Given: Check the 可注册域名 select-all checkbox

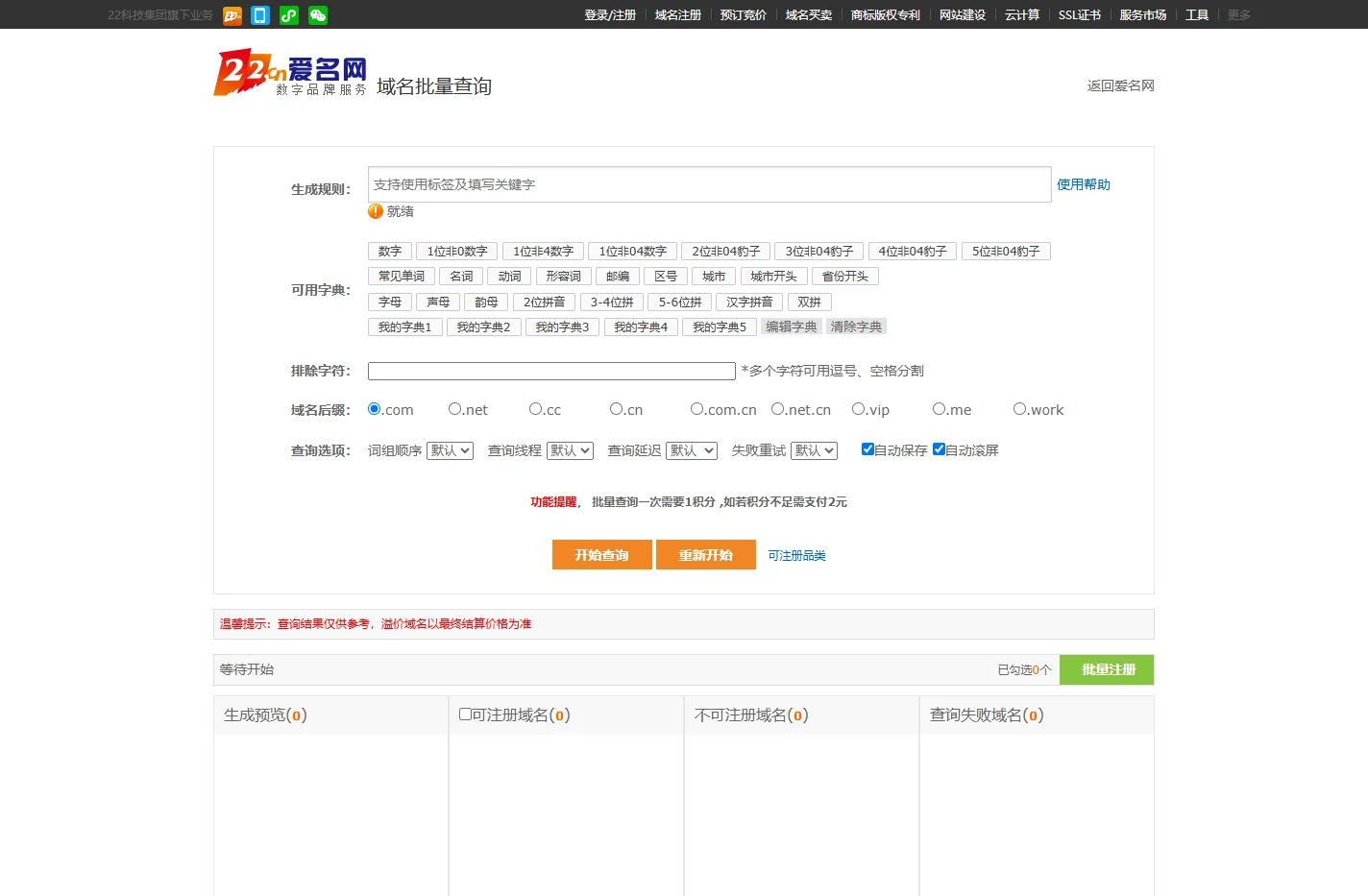Looking at the screenshot, I should 465,714.
